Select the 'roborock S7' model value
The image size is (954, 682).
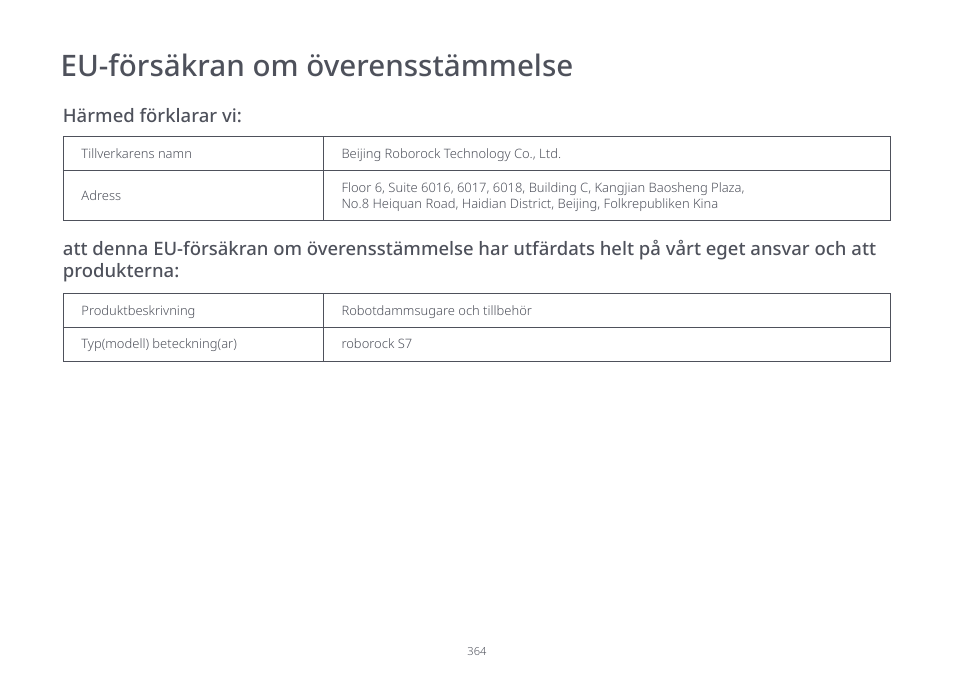(x=377, y=344)
